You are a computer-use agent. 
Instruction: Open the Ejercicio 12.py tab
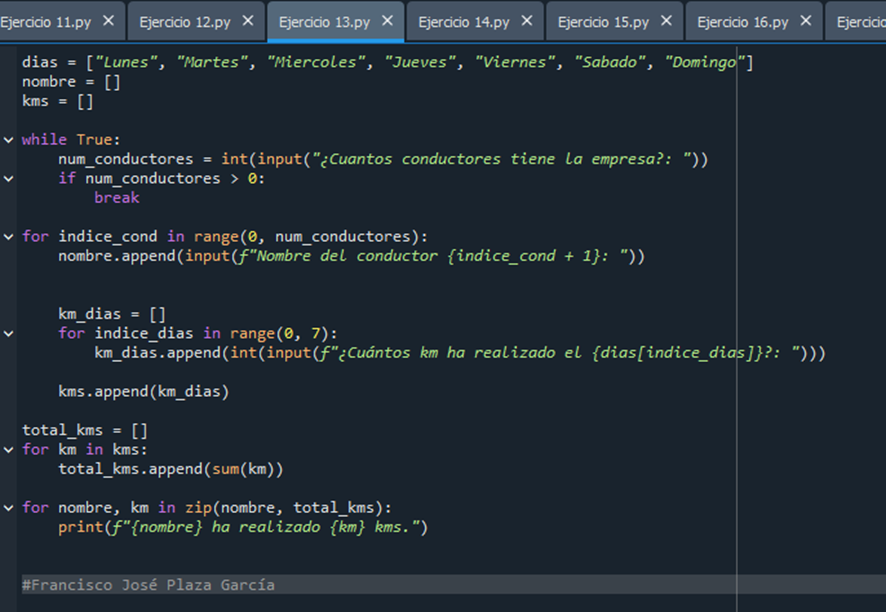click(x=185, y=22)
